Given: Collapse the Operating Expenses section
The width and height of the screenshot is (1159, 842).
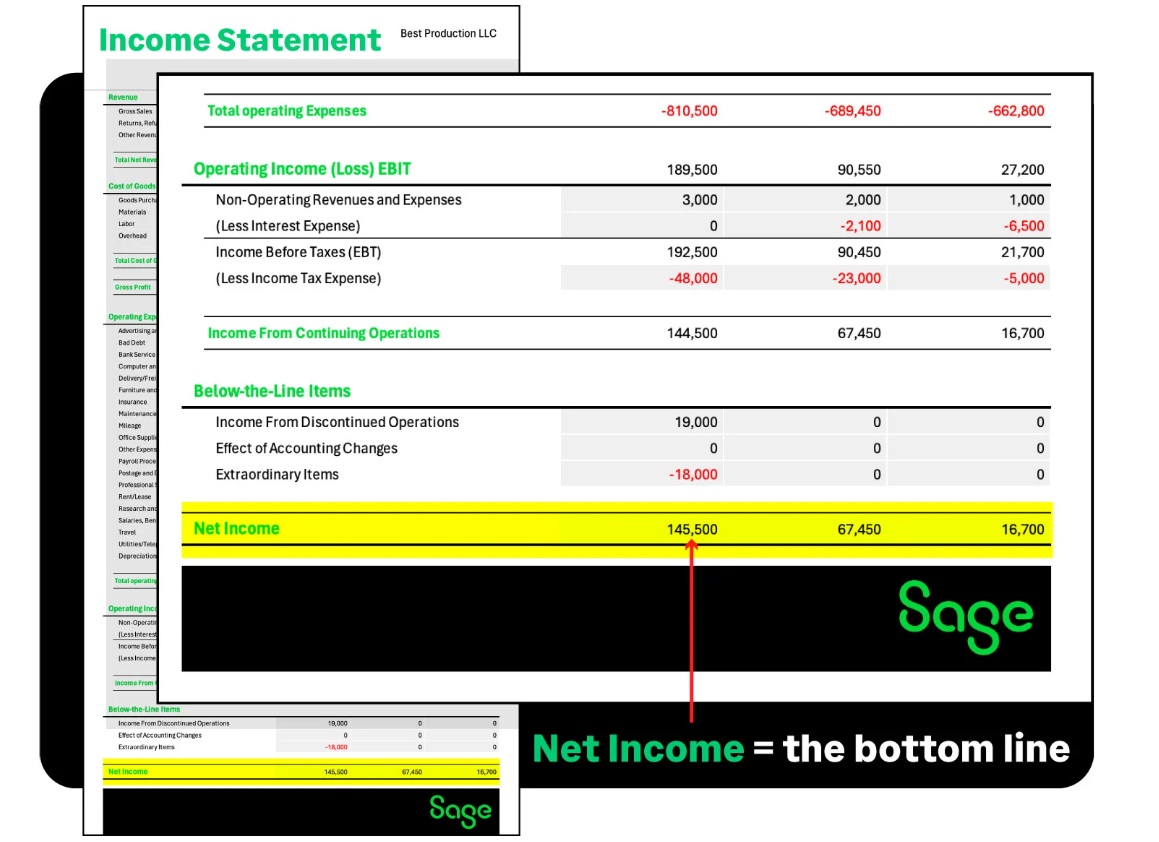Looking at the screenshot, I should 133,316.
